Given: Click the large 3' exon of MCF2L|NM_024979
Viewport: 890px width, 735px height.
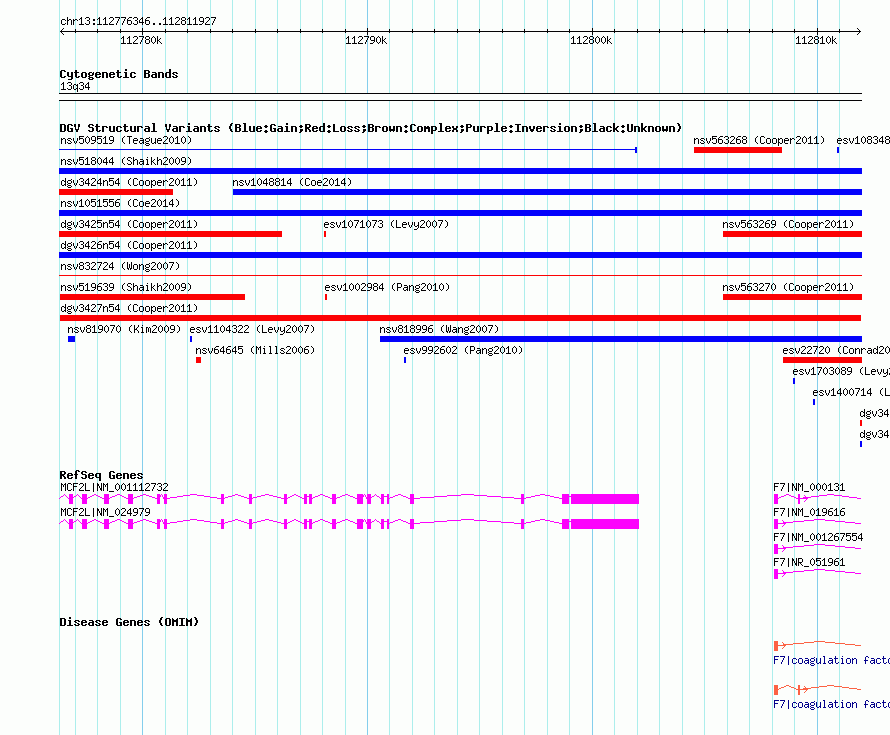Looking at the screenshot, I should pyautogui.click(x=604, y=524).
